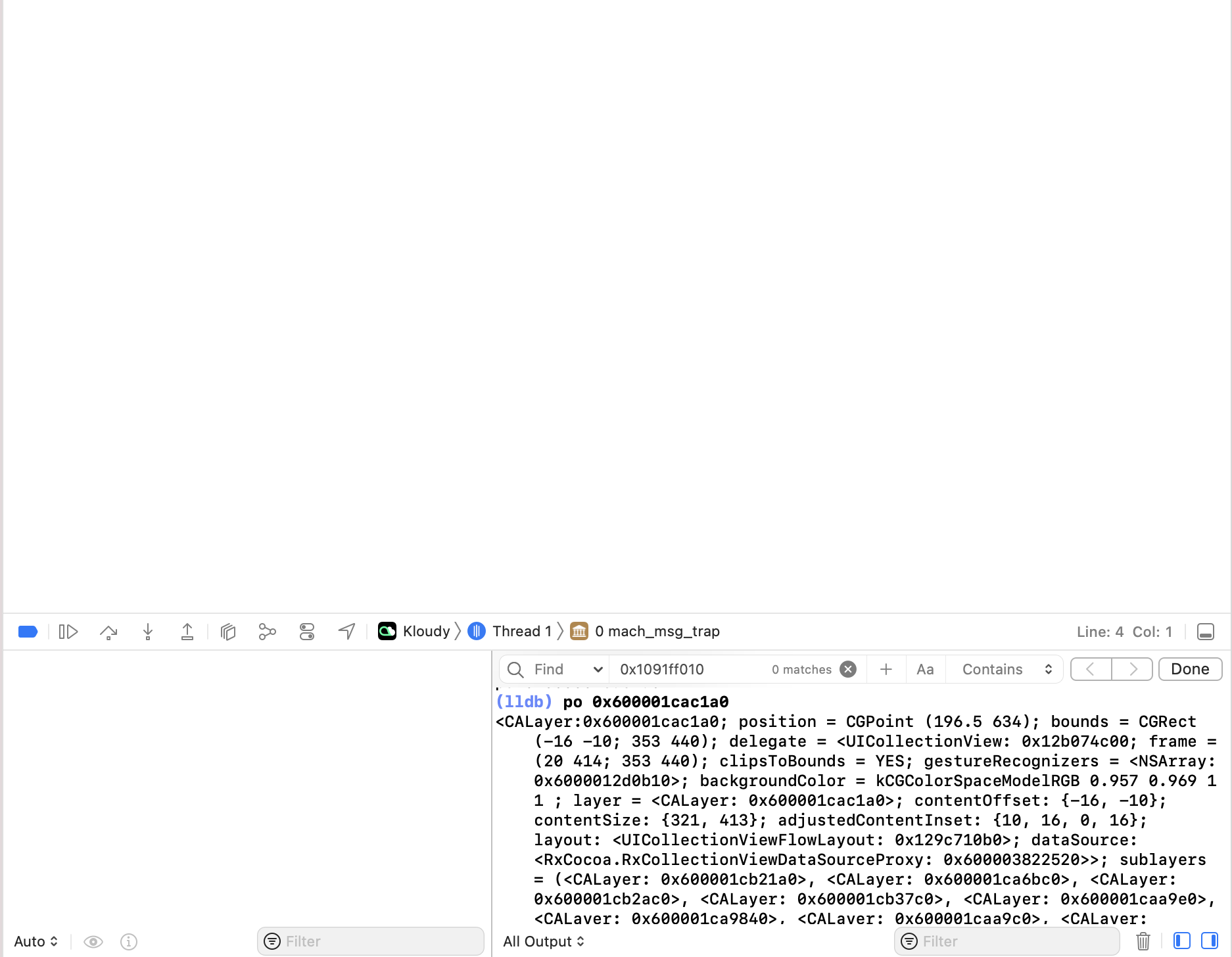Click the Find magnifier icon
Image resolution: width=1232 pixels, height=957 pixels.
point(515,670)
